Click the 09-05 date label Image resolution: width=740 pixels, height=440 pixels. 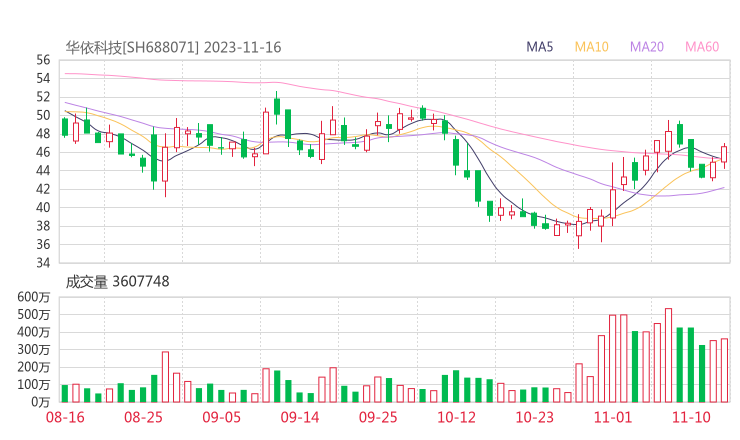tap(221, 417)
